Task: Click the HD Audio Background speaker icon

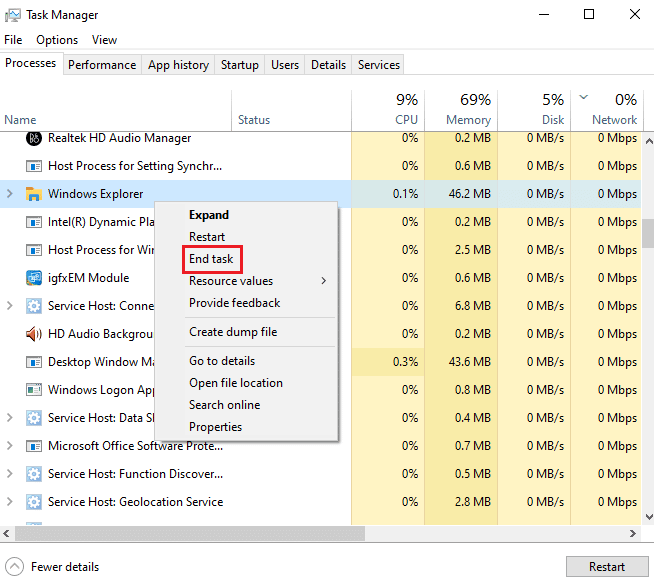Action: coord(34,334)
